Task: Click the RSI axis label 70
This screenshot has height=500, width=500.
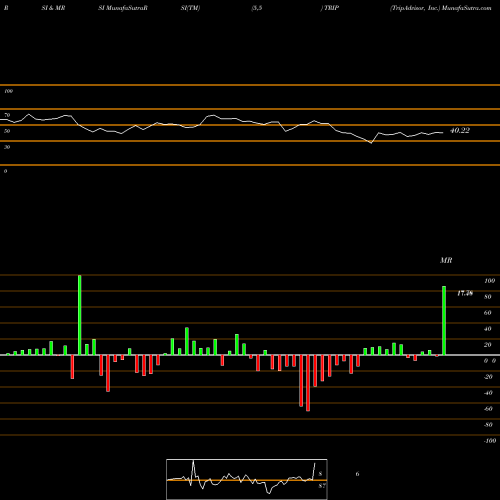Action: pyautogui.click(x=7, y=115)
